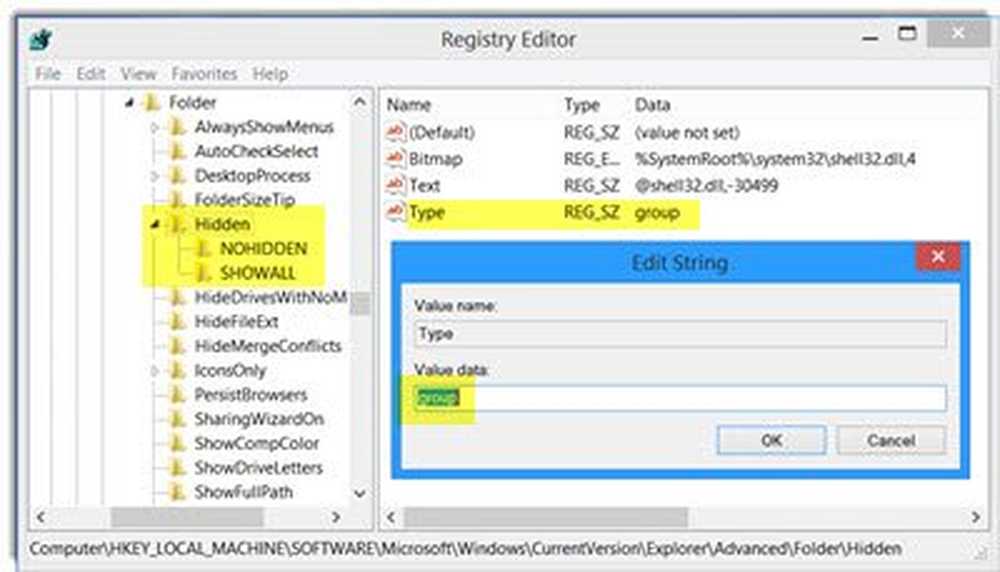Select the Bitmap value name

435,159
